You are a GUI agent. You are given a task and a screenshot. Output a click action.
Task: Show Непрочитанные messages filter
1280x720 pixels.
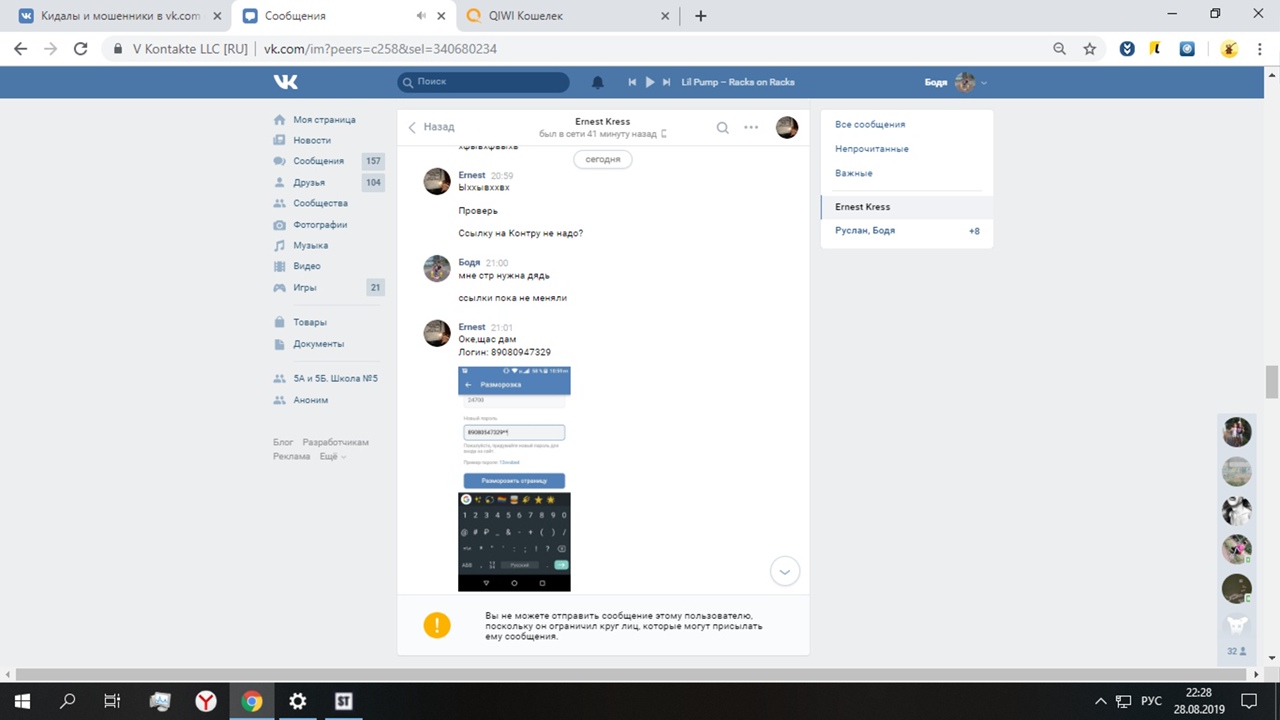872,149
